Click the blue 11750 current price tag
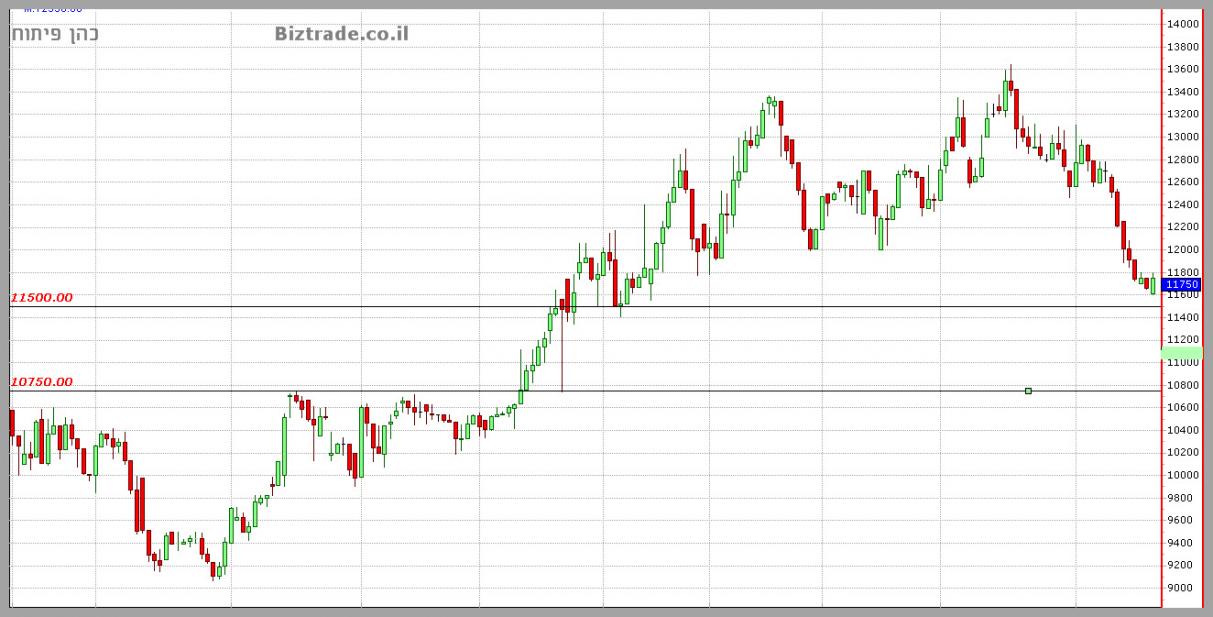The height and width of the screenshot is (617, 1213). pos(1181,285)
